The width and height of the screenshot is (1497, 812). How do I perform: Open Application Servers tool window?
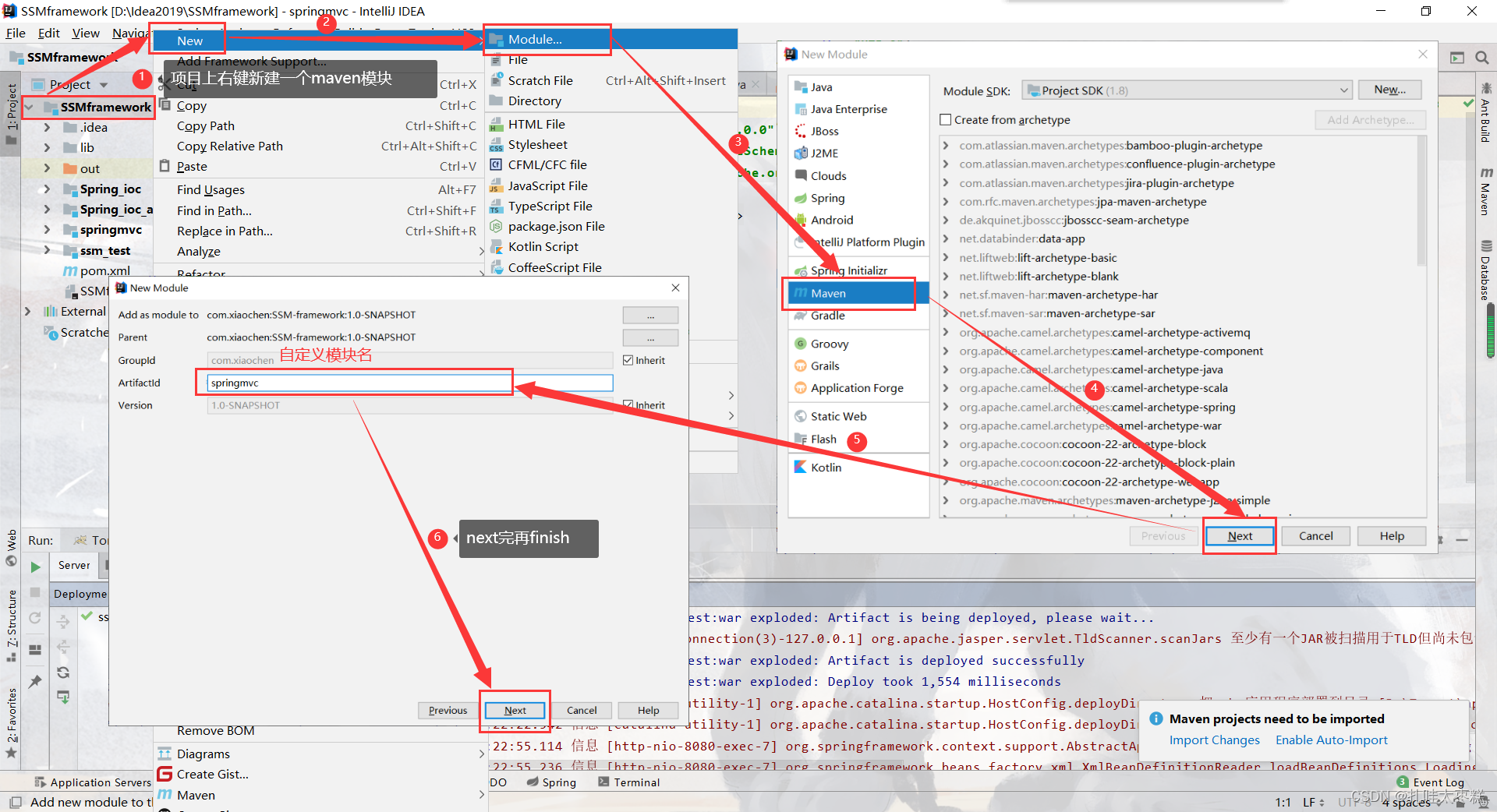tap(93, 782)
